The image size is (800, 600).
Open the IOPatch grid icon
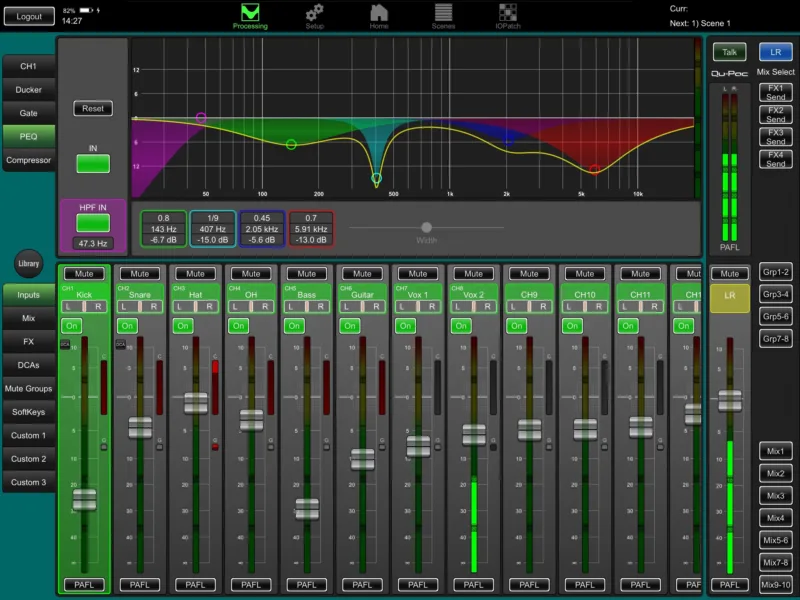(508, 16)
